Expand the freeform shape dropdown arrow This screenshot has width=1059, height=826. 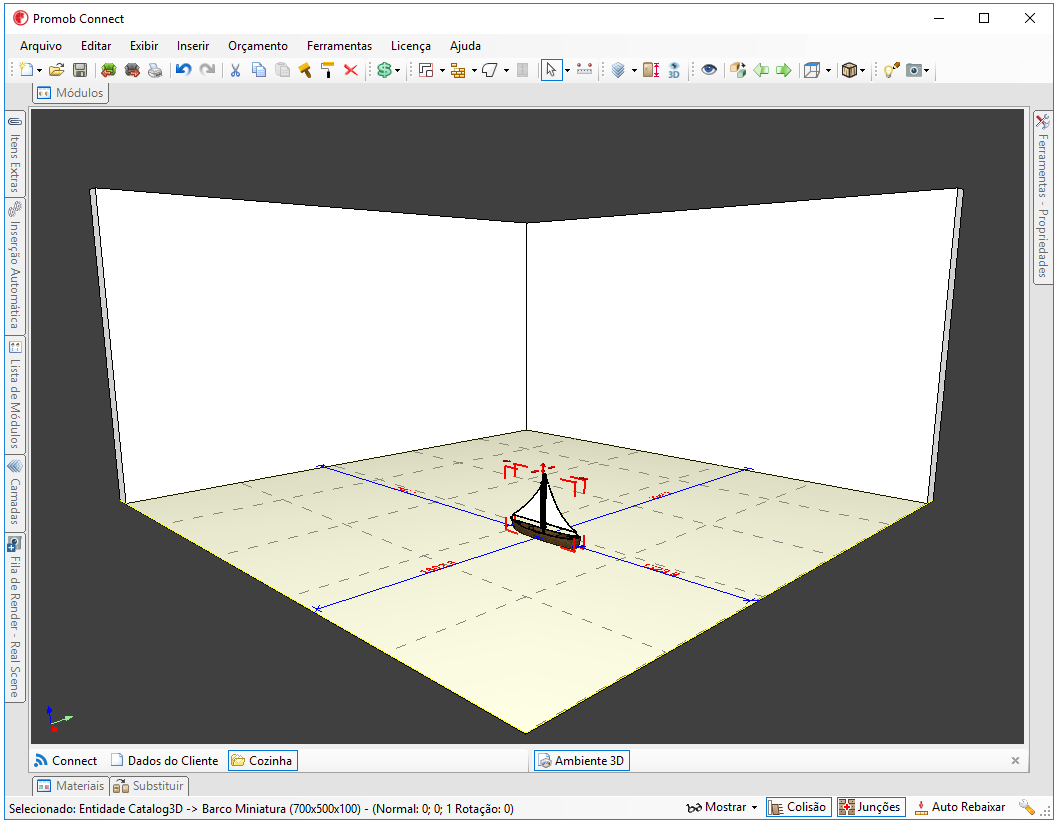click(506, 70)
